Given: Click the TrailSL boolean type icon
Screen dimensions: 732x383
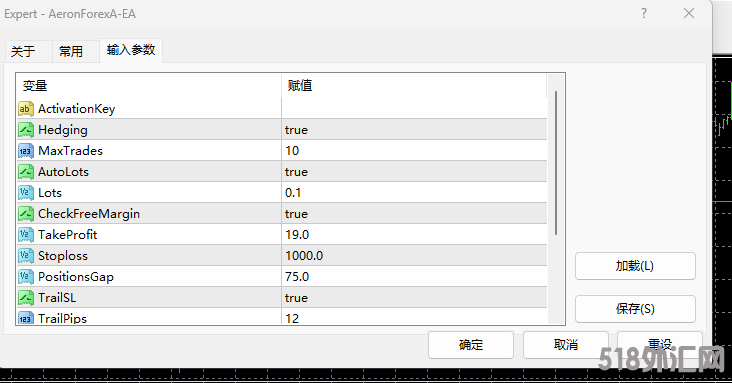Looking at the screenshot, I should click(x=26, y=298).
